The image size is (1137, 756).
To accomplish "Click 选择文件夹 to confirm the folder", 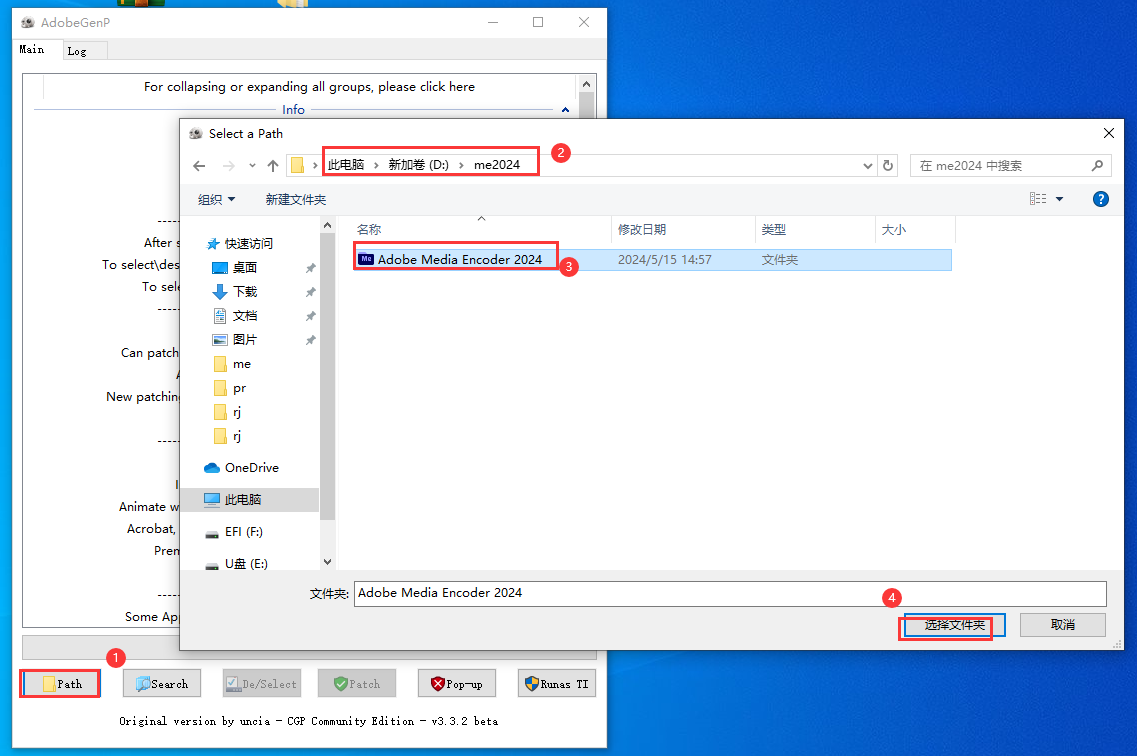I will pyautogui.click(x=954, y=625).
